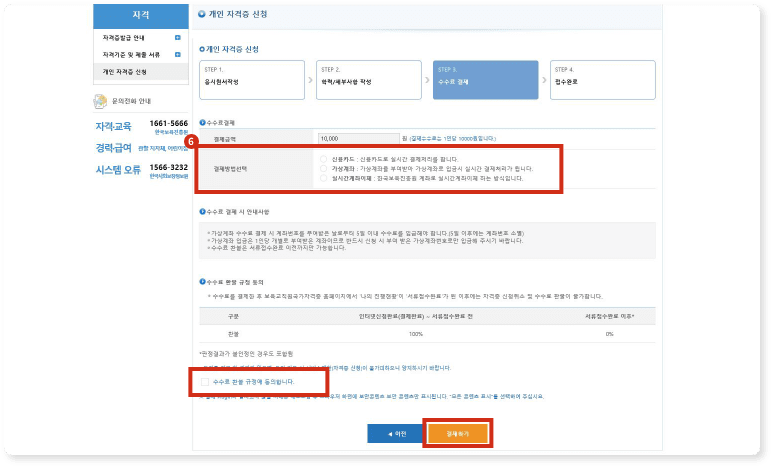Click the 서류접수완료 이후 column header
Screen dimensions: 772x467
click(610, 316)
